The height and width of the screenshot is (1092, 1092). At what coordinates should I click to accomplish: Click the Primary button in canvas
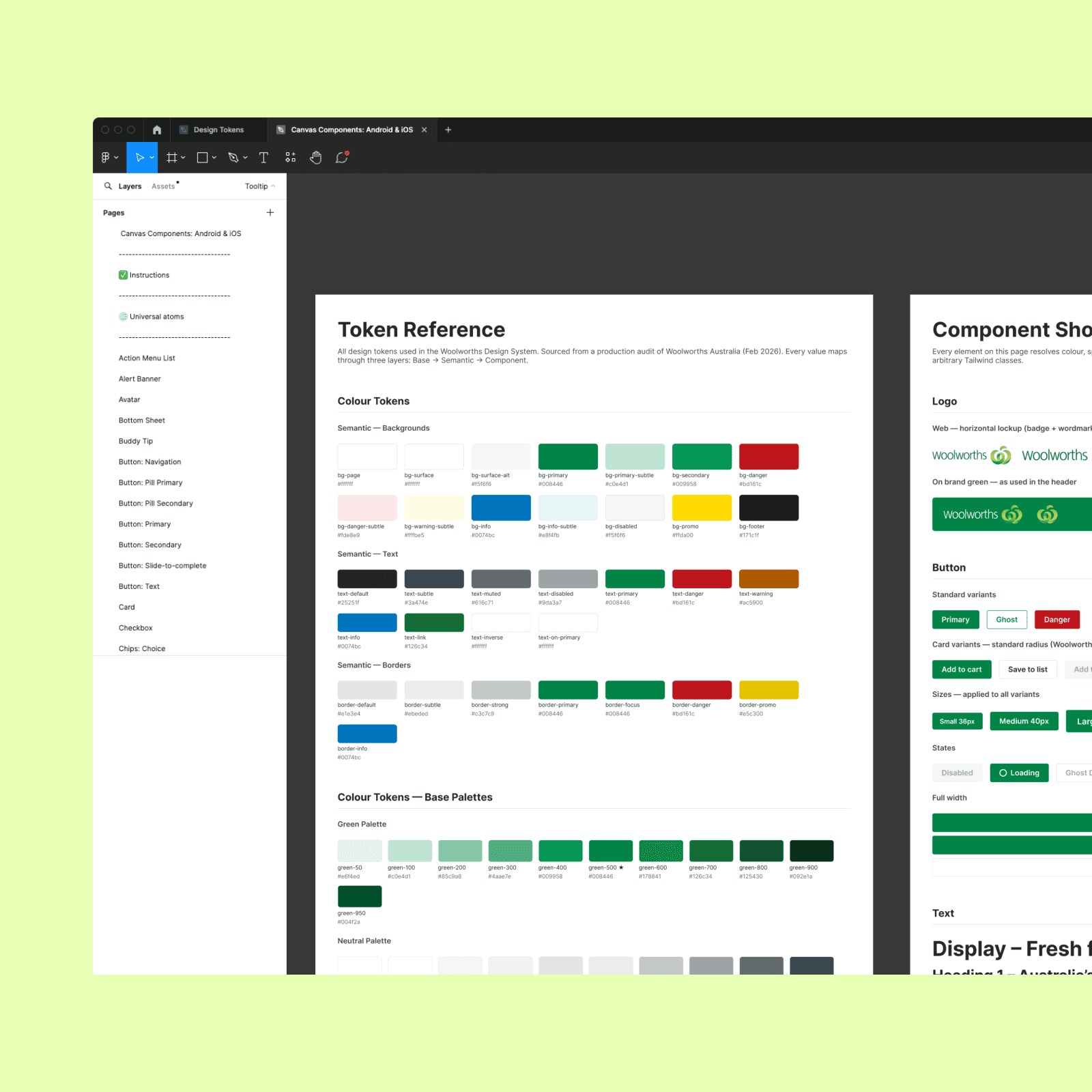tap(955, 620)
